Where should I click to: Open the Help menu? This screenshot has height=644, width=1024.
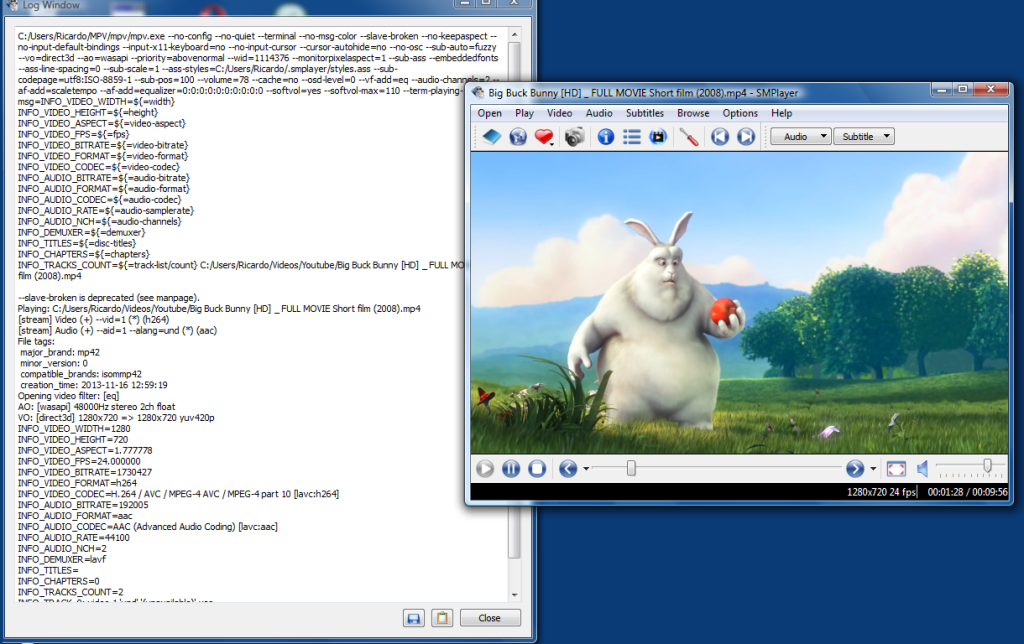click(x=781, y=113)
